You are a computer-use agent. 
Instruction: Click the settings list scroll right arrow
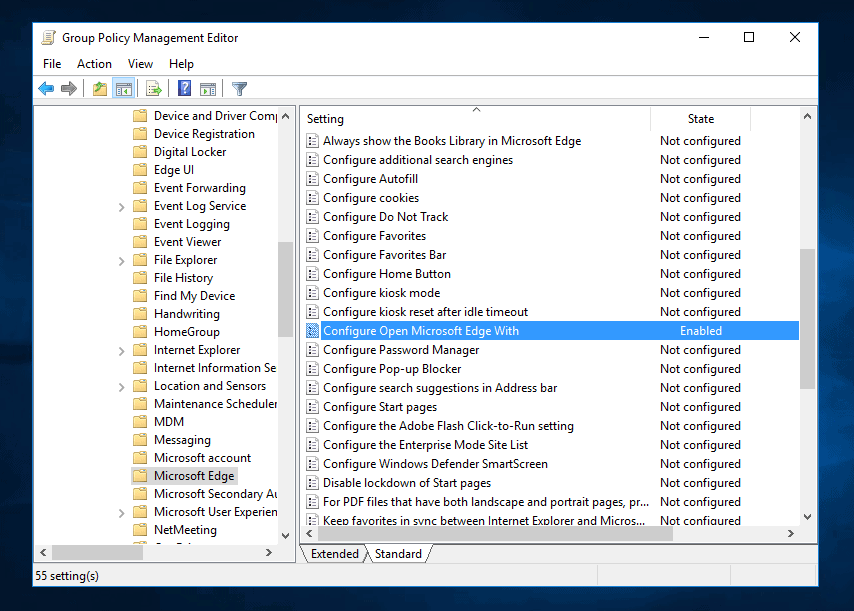click(x=791, y=534)
